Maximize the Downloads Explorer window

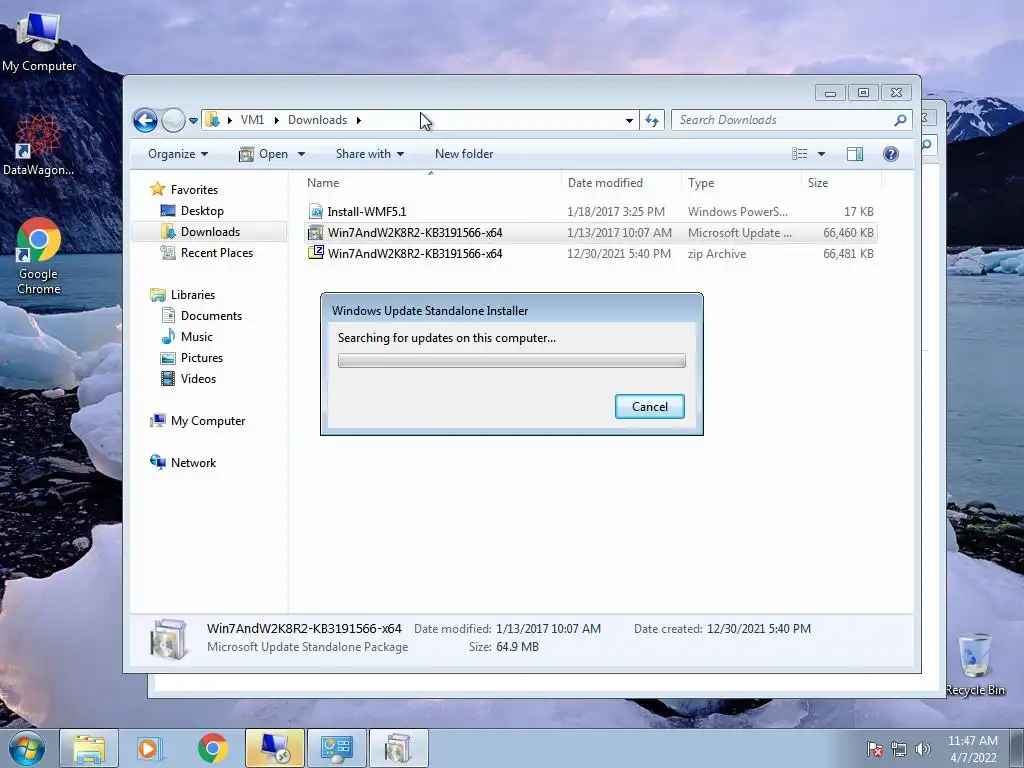[863, 93]
